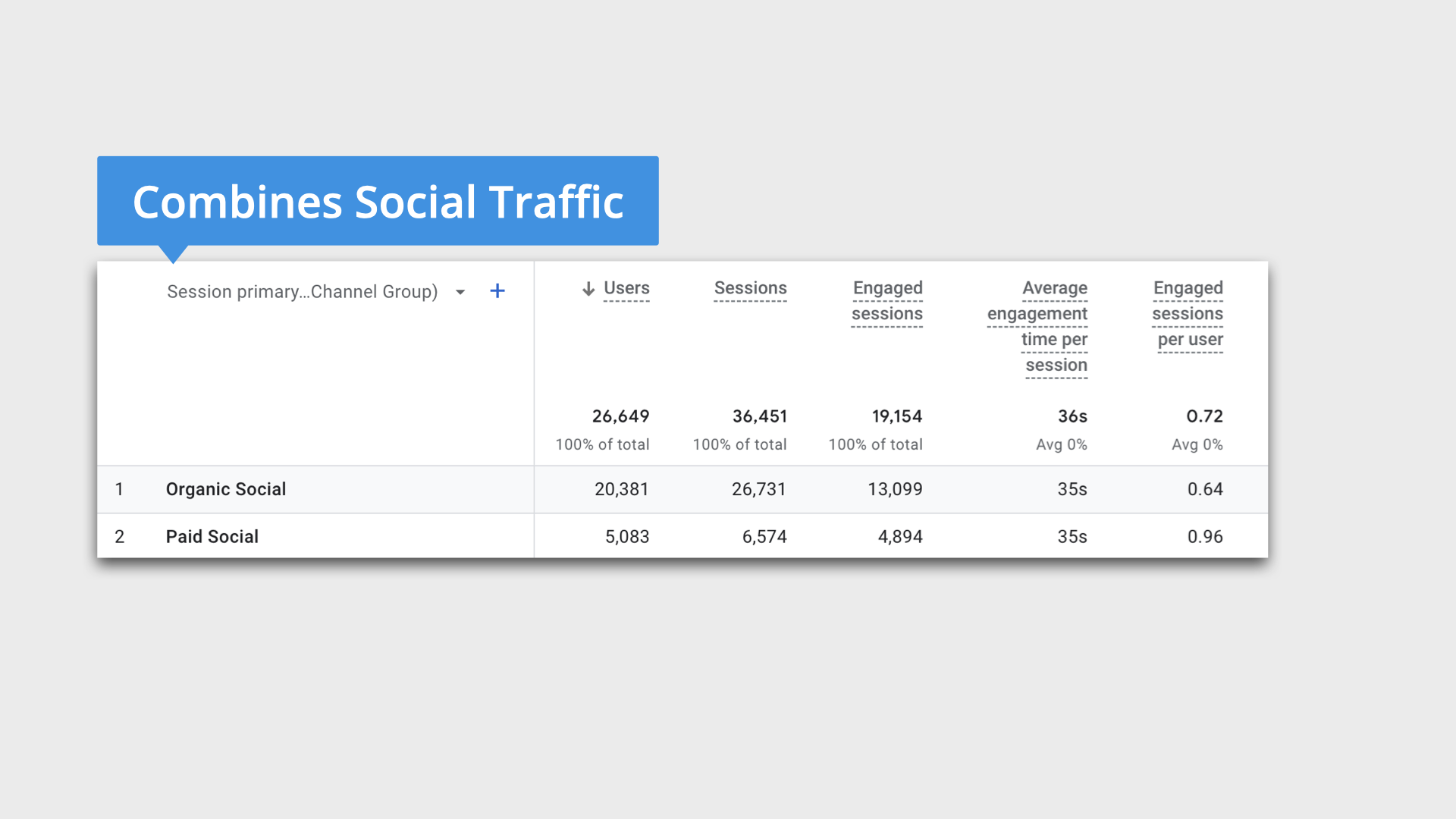Click the Users column header

click(626, 288)
